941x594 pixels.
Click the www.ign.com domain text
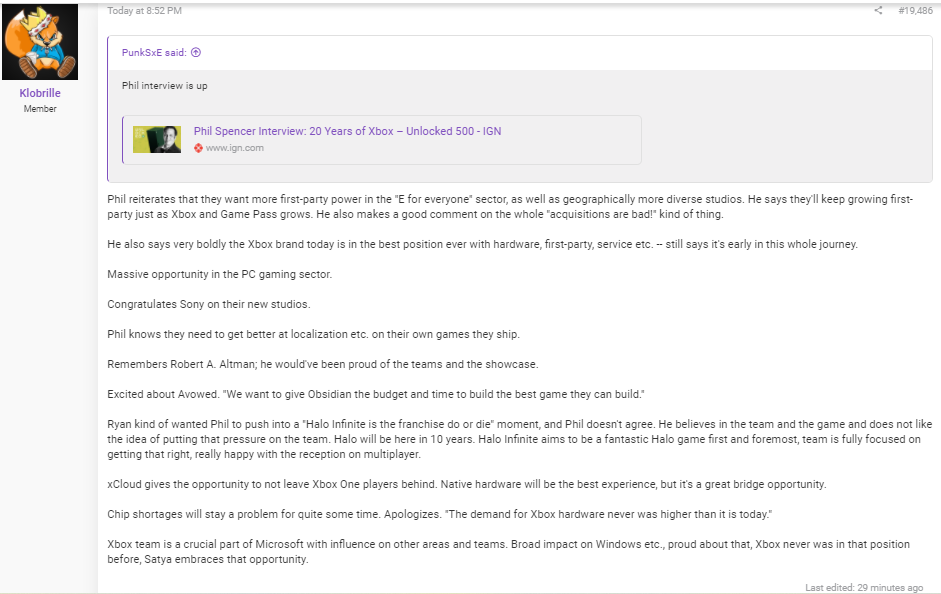235,148
